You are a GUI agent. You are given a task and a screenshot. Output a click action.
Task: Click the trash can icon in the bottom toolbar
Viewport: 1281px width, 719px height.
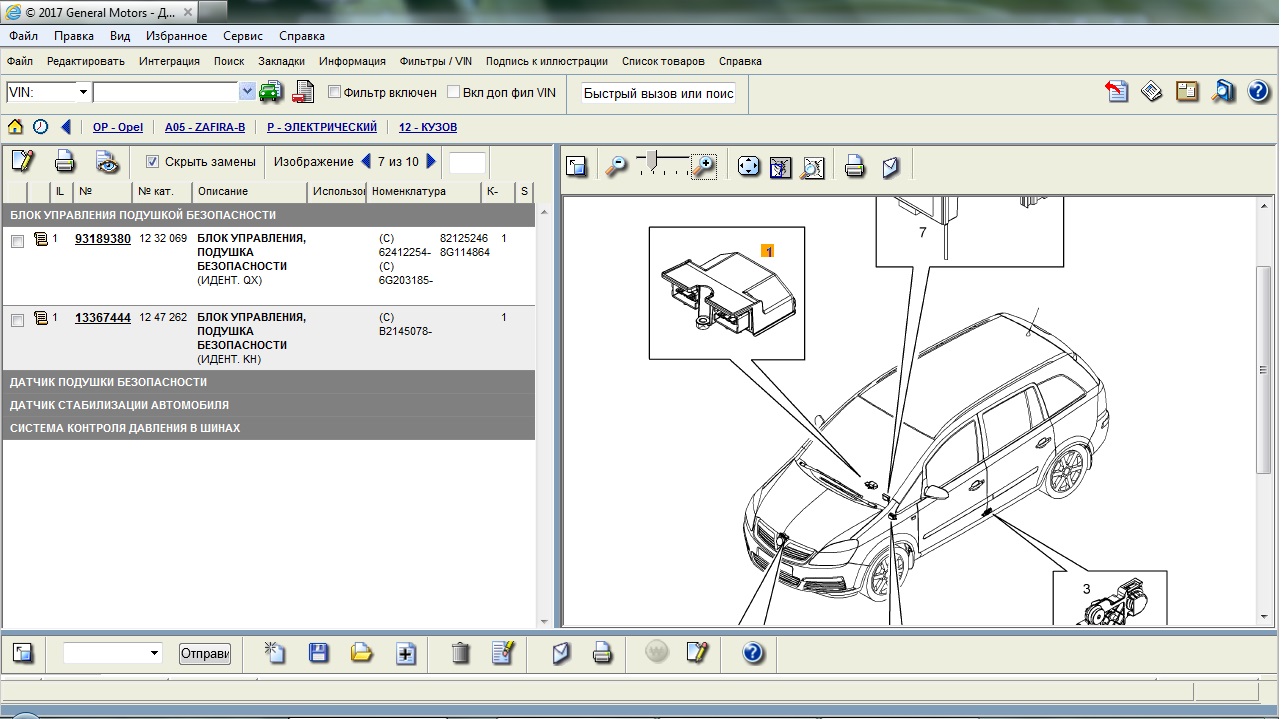point(460,653)
